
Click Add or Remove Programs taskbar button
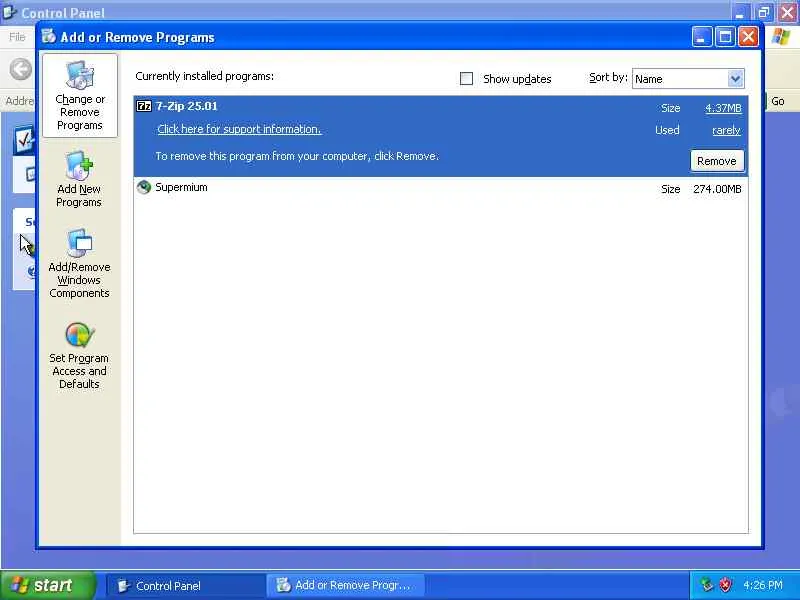click(345, 586)
